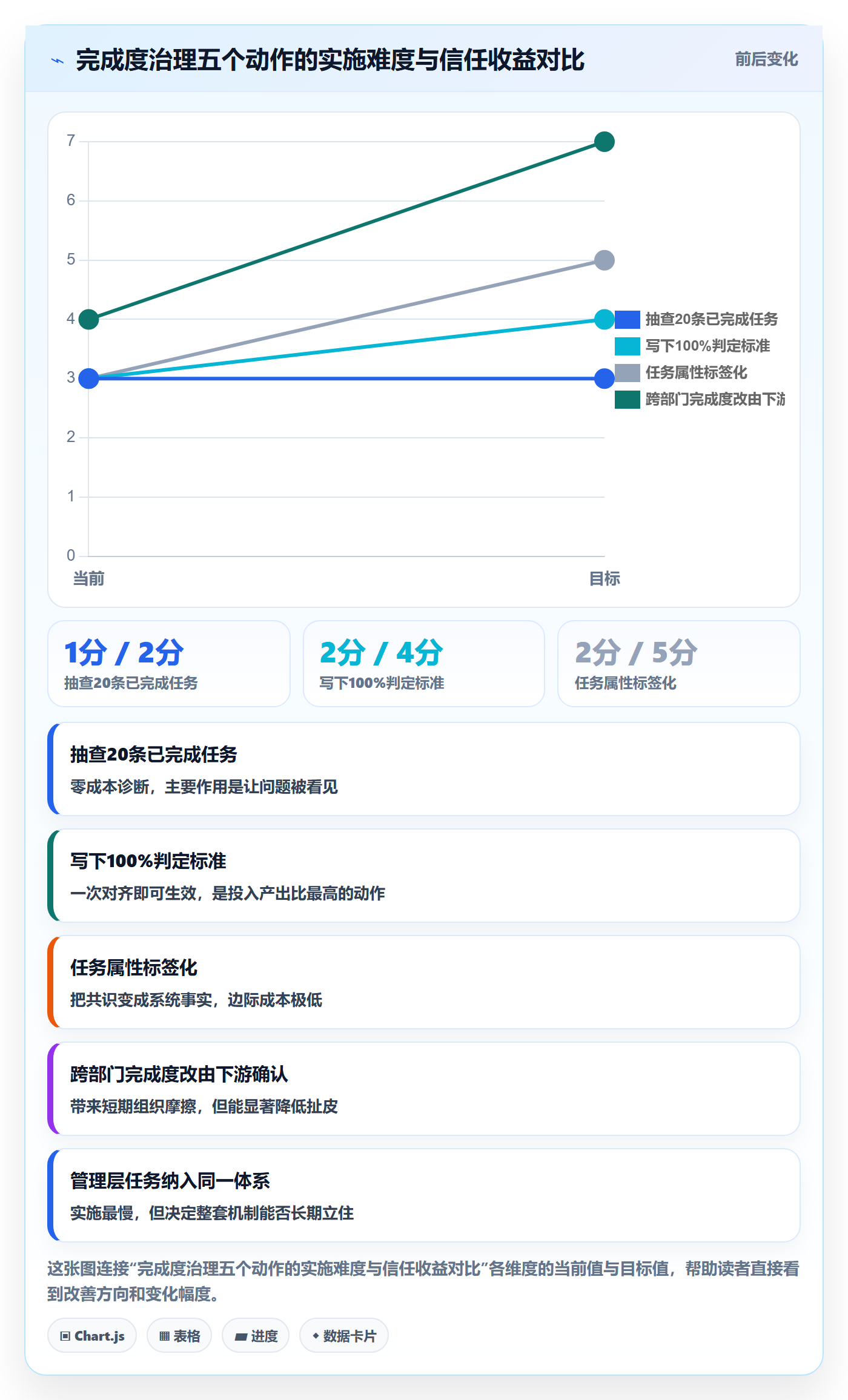Click the 表格 tag

click(x=179, y=1335)
